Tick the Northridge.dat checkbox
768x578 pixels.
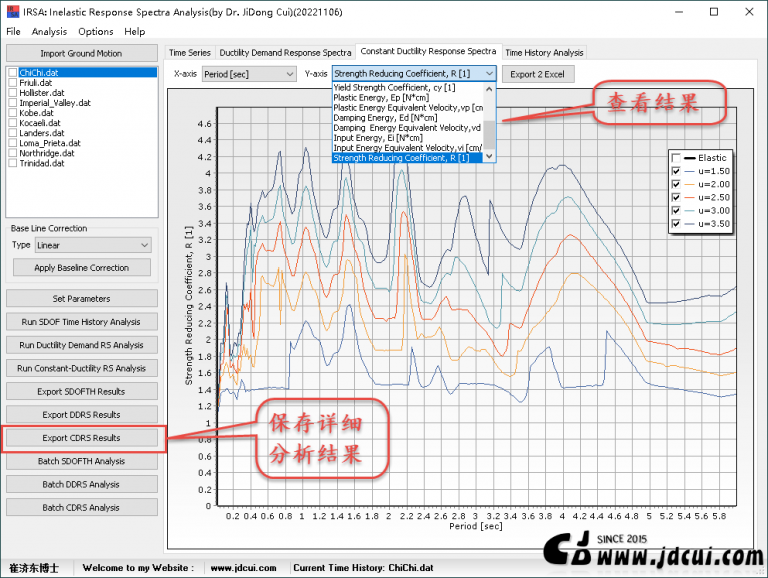click(12, 153)
